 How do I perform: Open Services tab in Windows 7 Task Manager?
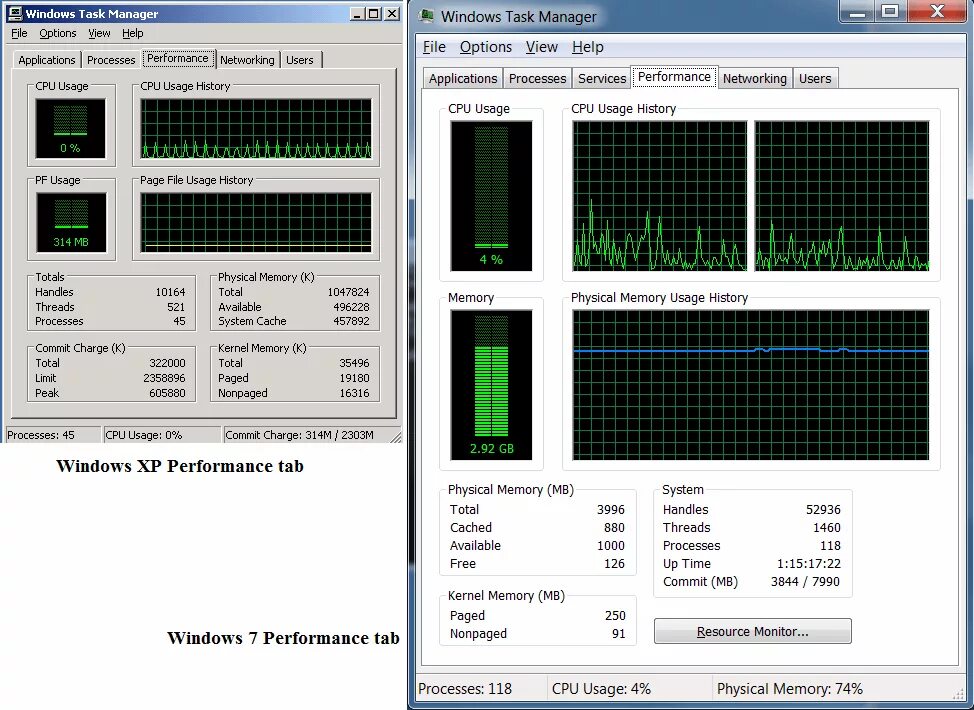tap(602, 79)
